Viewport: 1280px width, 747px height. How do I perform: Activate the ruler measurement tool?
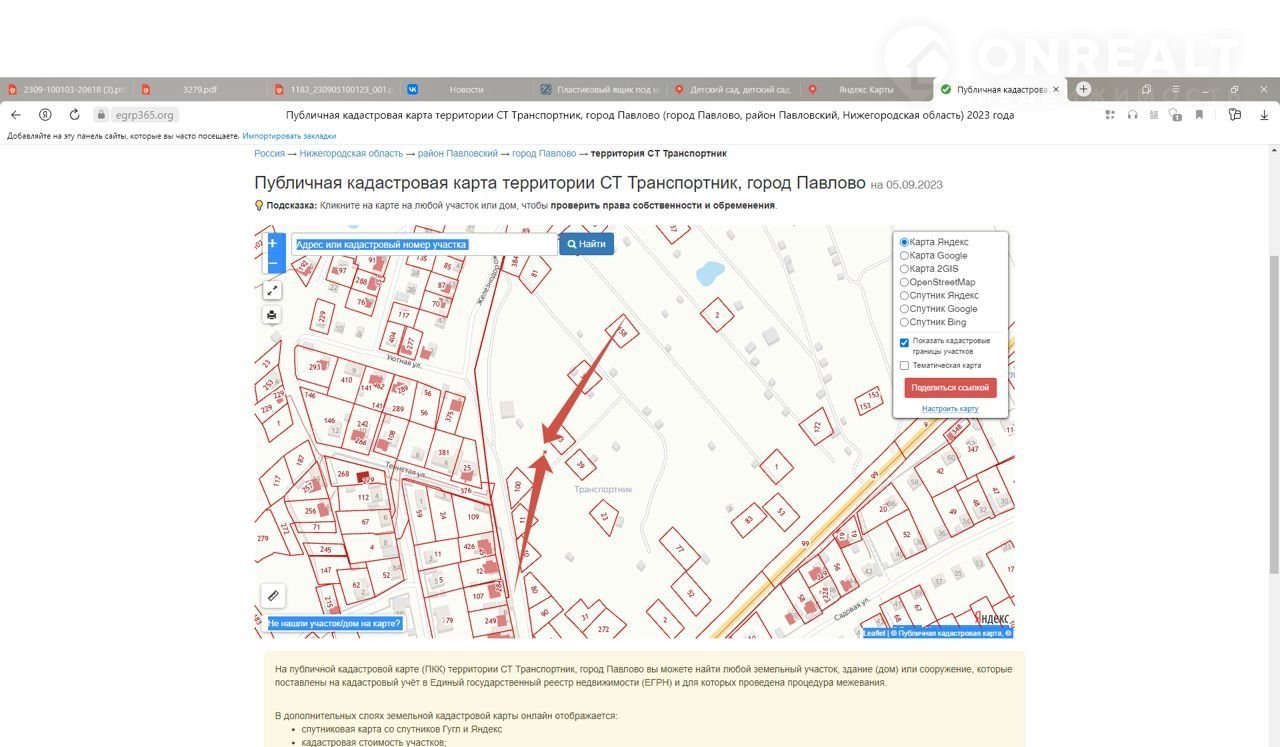273,595
